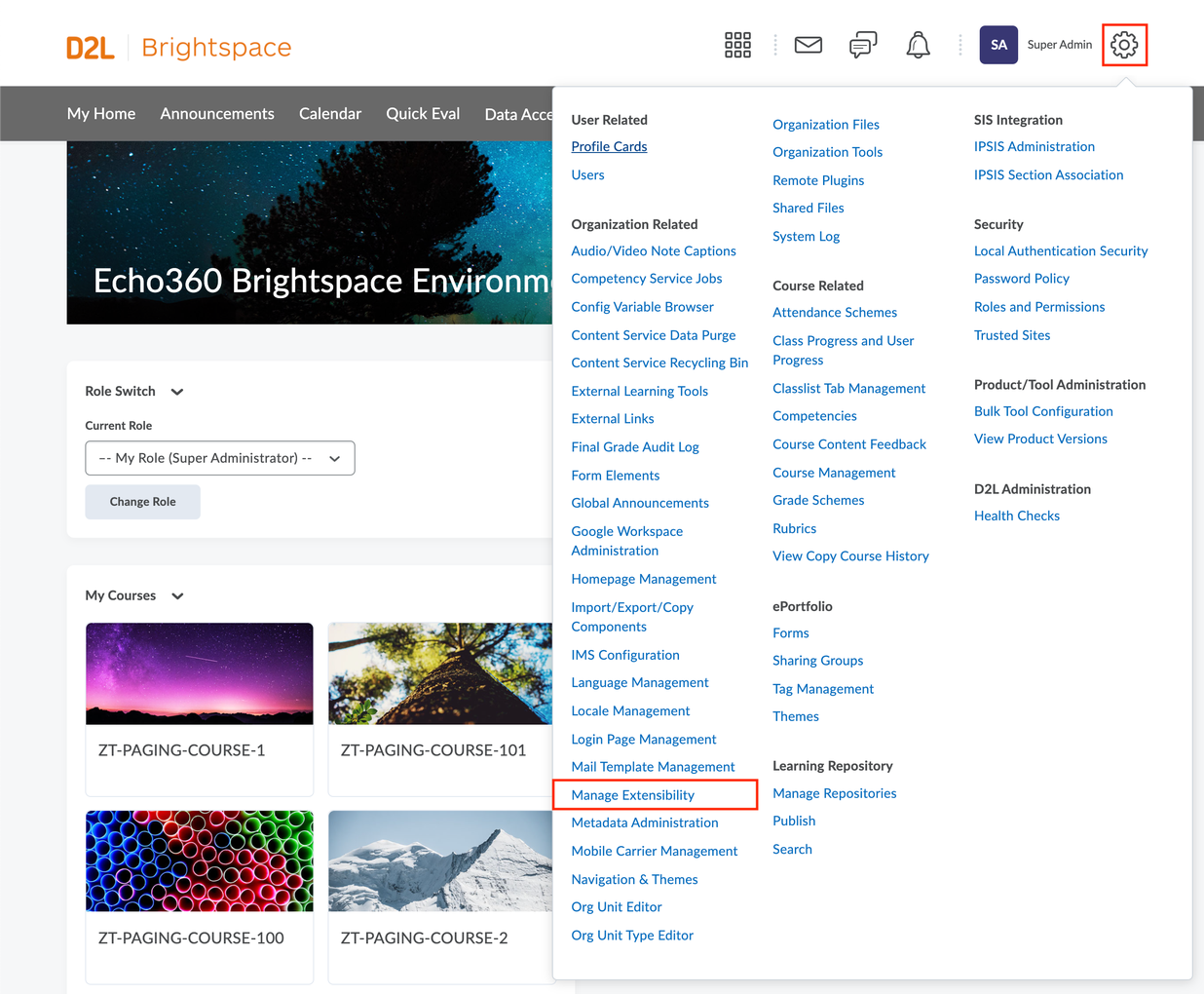The image size is (1204, 994).
Task: Open IMS Configuration
Action: (x=625, y=656)
